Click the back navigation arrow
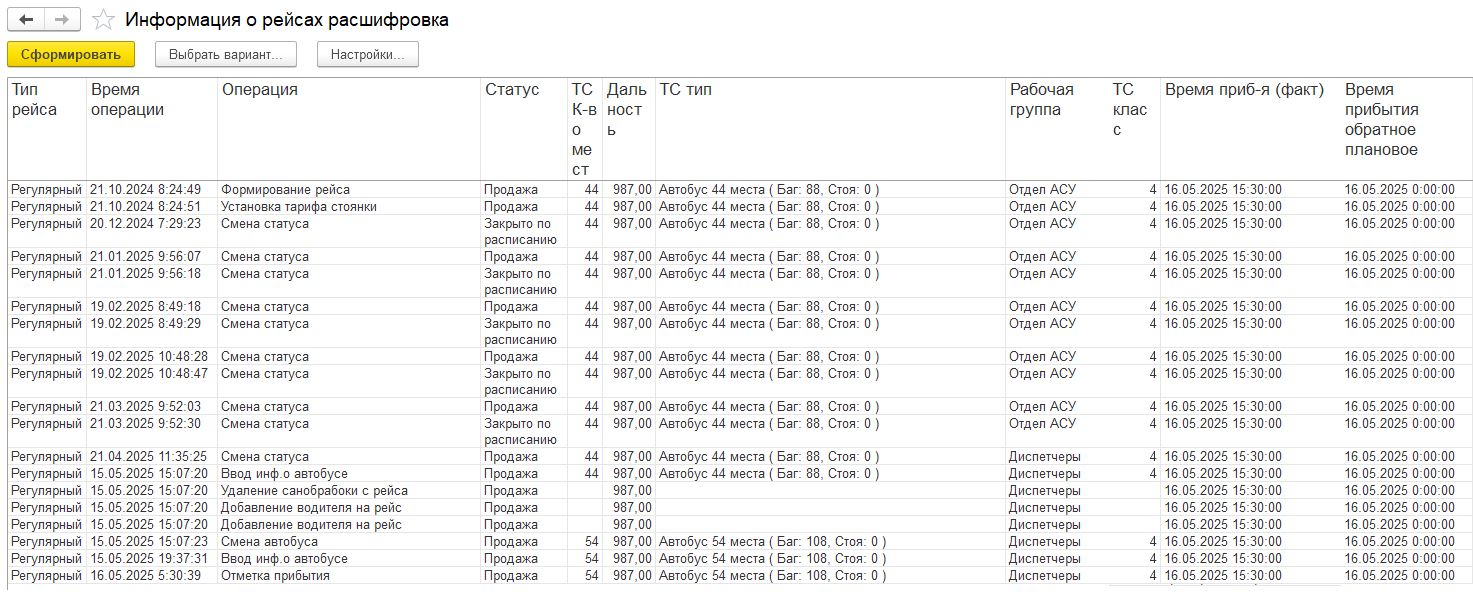The width and height of the screenshot is (1473, 592). click(x=26, y=20)
